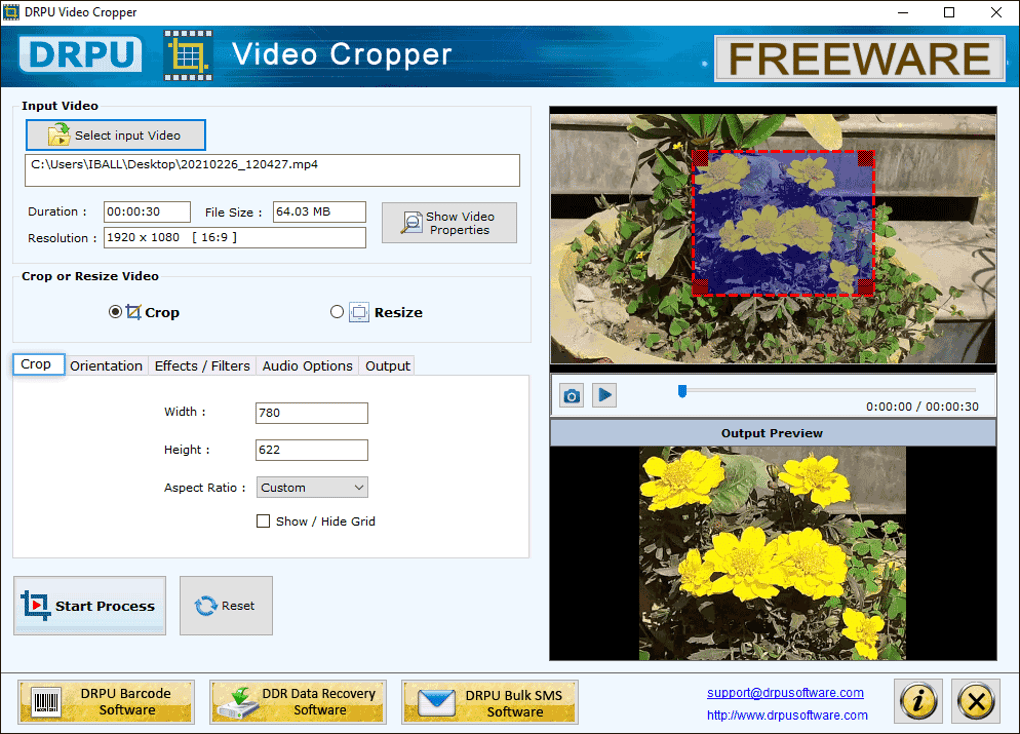The image size is (1020, 734).
Task: Click the Width input field
Action: click(x=312, y=413)
